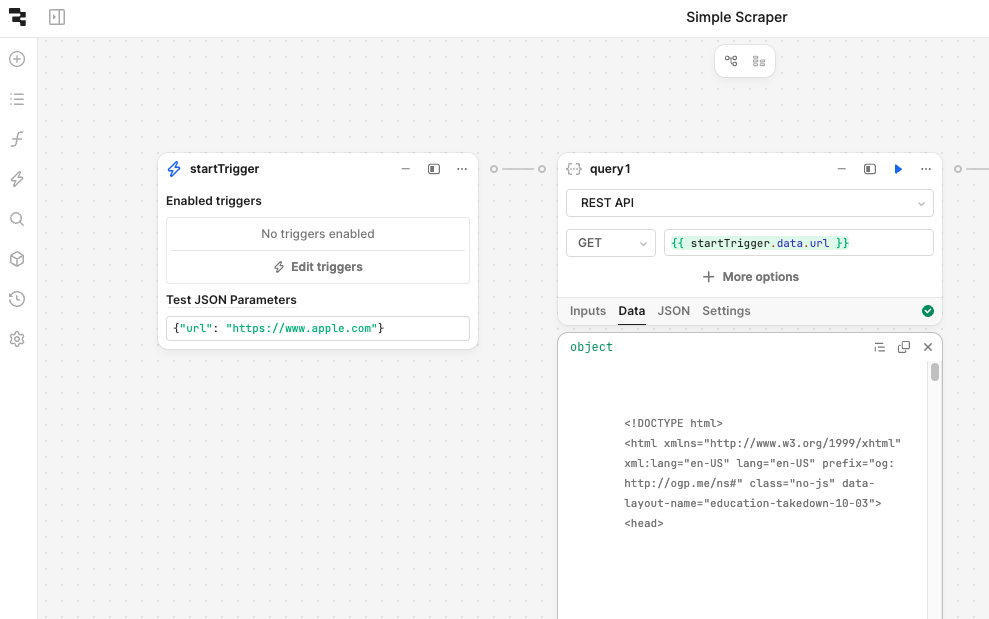Viewport: 989px width, 619px height.
Task: Click the Edit triggers button
Action: pyautogui.click(x=318, y=267)
